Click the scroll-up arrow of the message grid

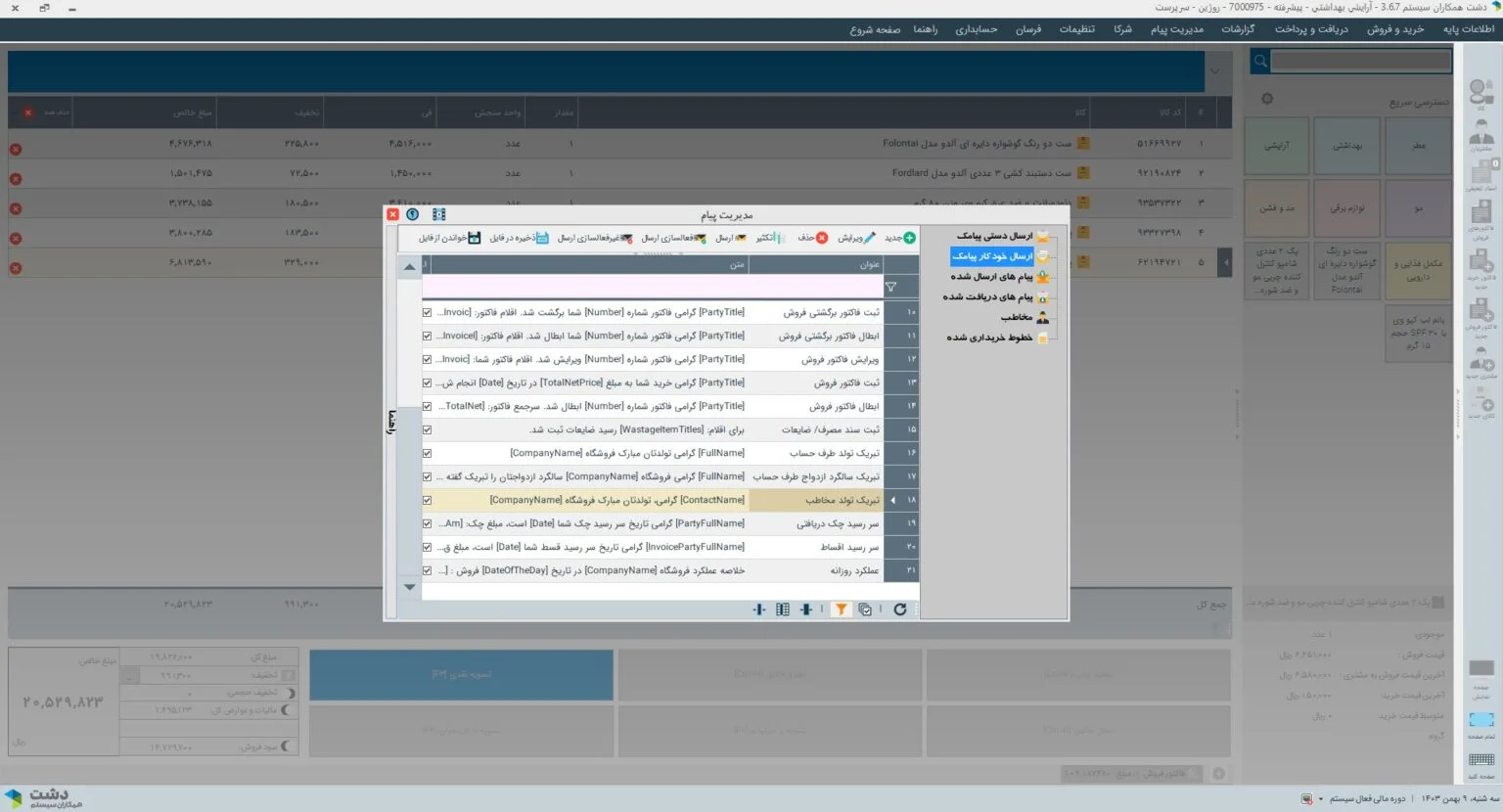[x=410, y=266]
